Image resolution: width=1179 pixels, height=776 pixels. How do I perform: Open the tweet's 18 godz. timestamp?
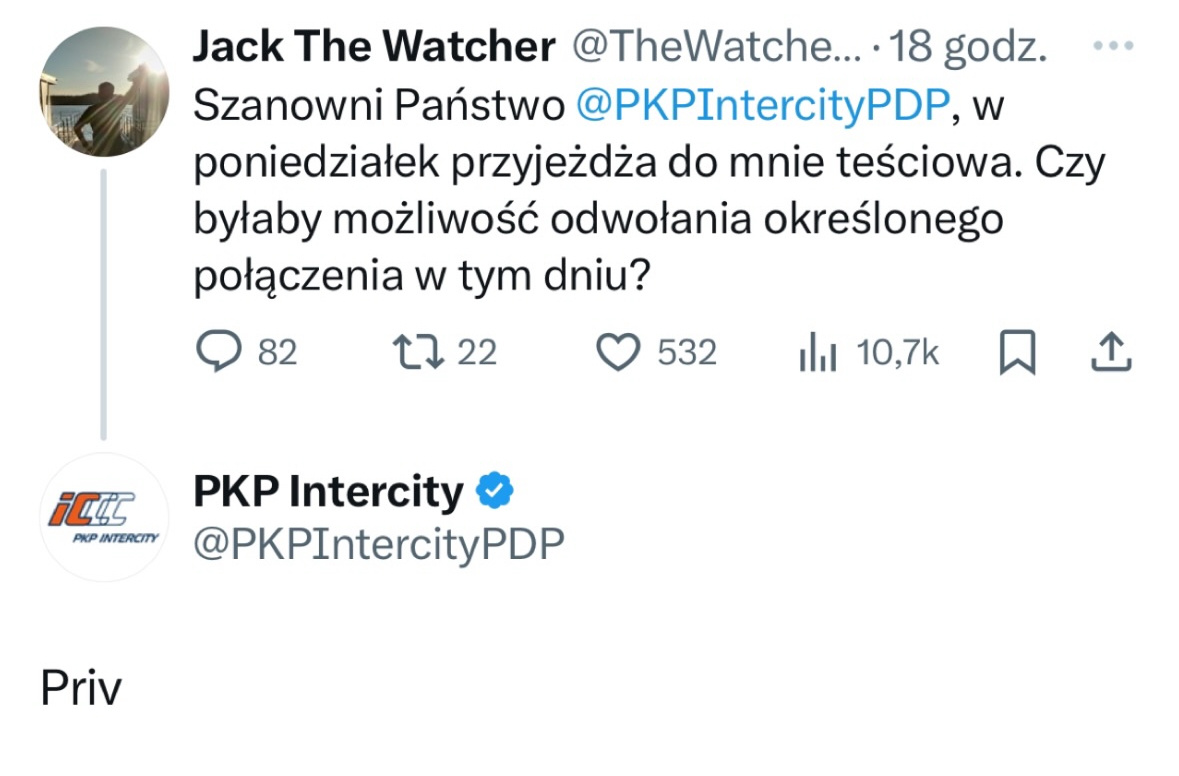(967, 46)
